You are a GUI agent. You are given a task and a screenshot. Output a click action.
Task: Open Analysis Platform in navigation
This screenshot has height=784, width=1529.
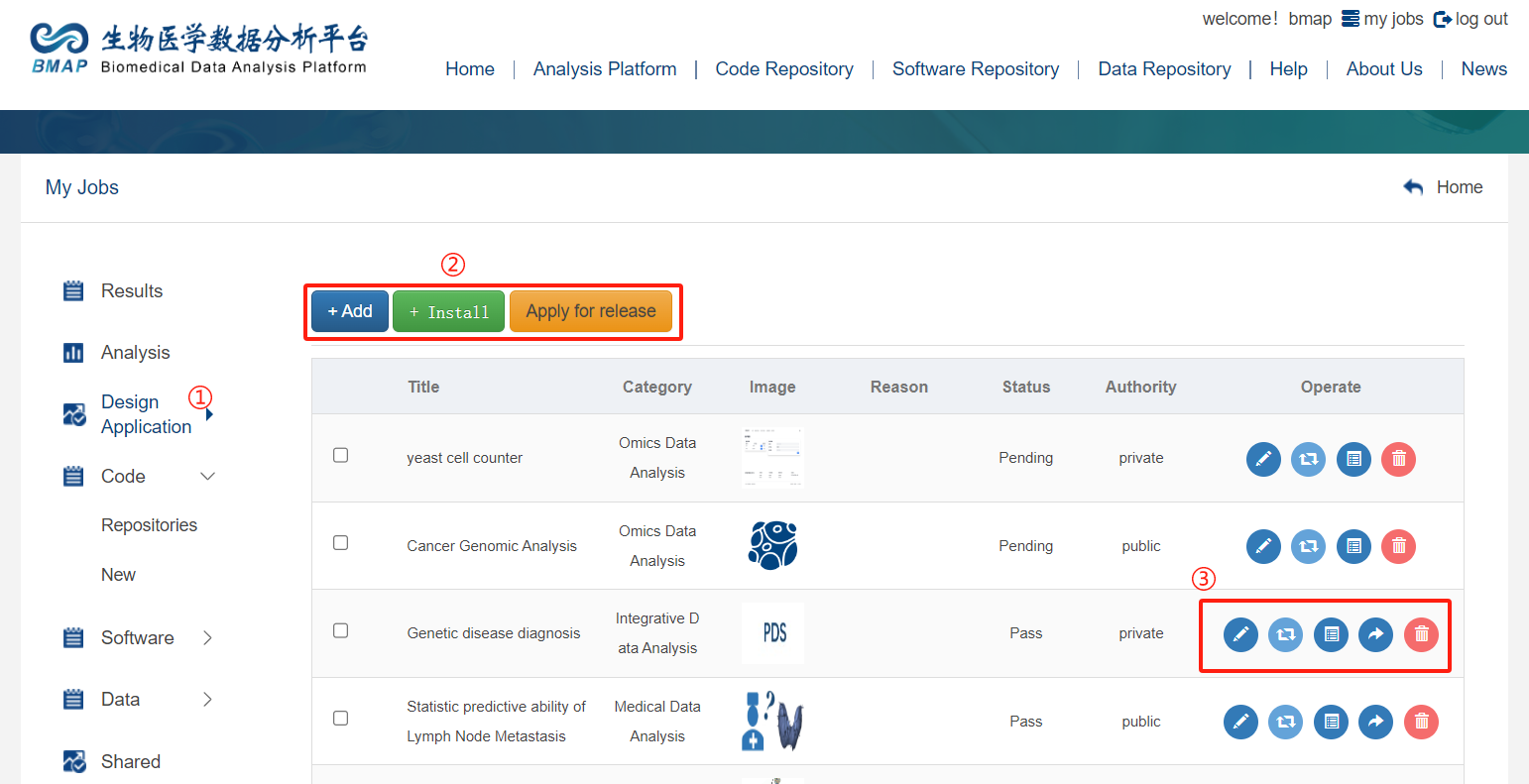click(605, 69)
